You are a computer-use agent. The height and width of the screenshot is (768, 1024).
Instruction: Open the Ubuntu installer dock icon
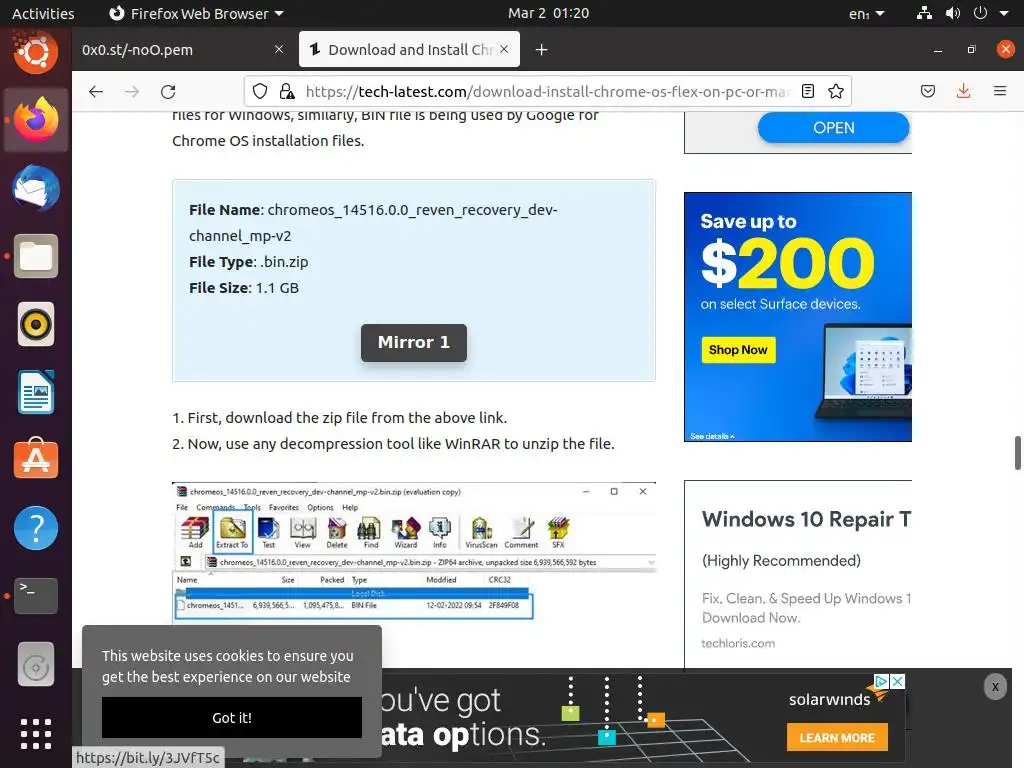[36, 52]
